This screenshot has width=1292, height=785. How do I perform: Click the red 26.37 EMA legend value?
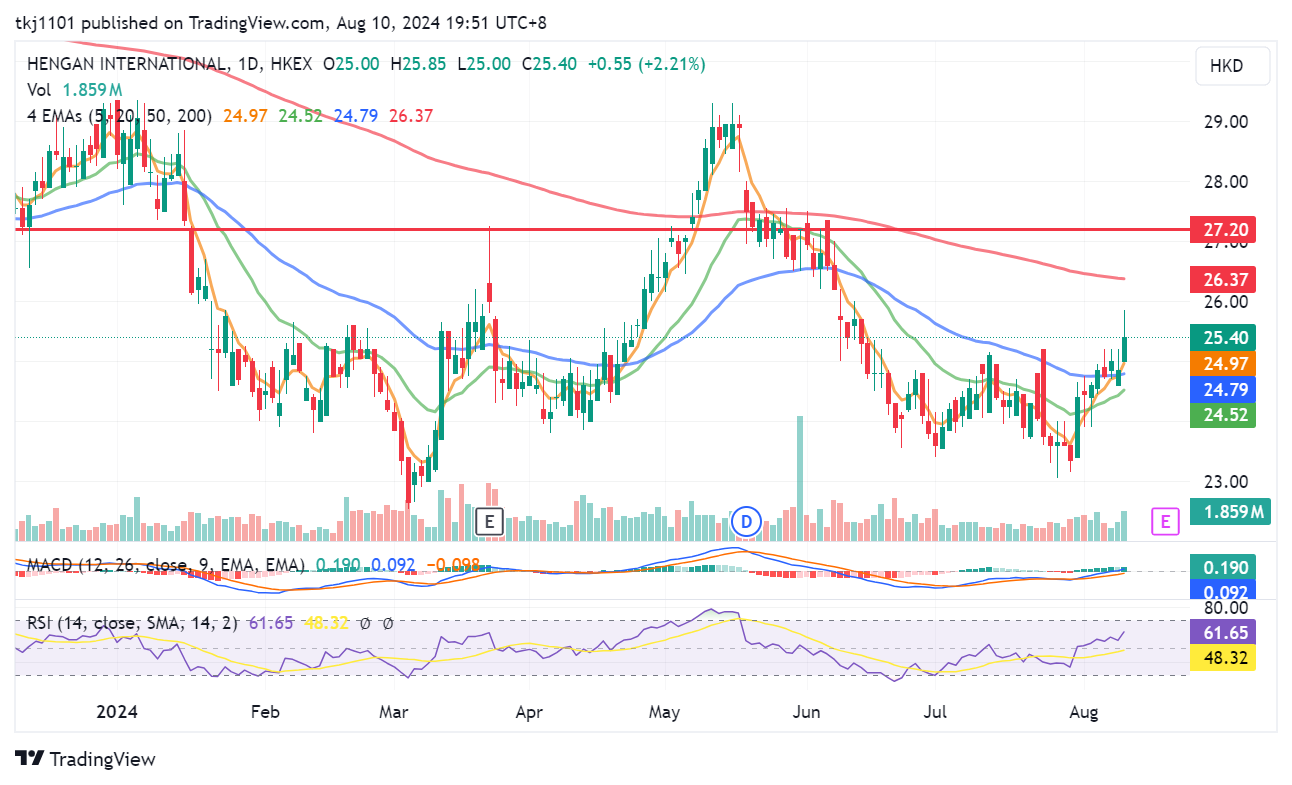pyautogui.click(x=411, y=116)
